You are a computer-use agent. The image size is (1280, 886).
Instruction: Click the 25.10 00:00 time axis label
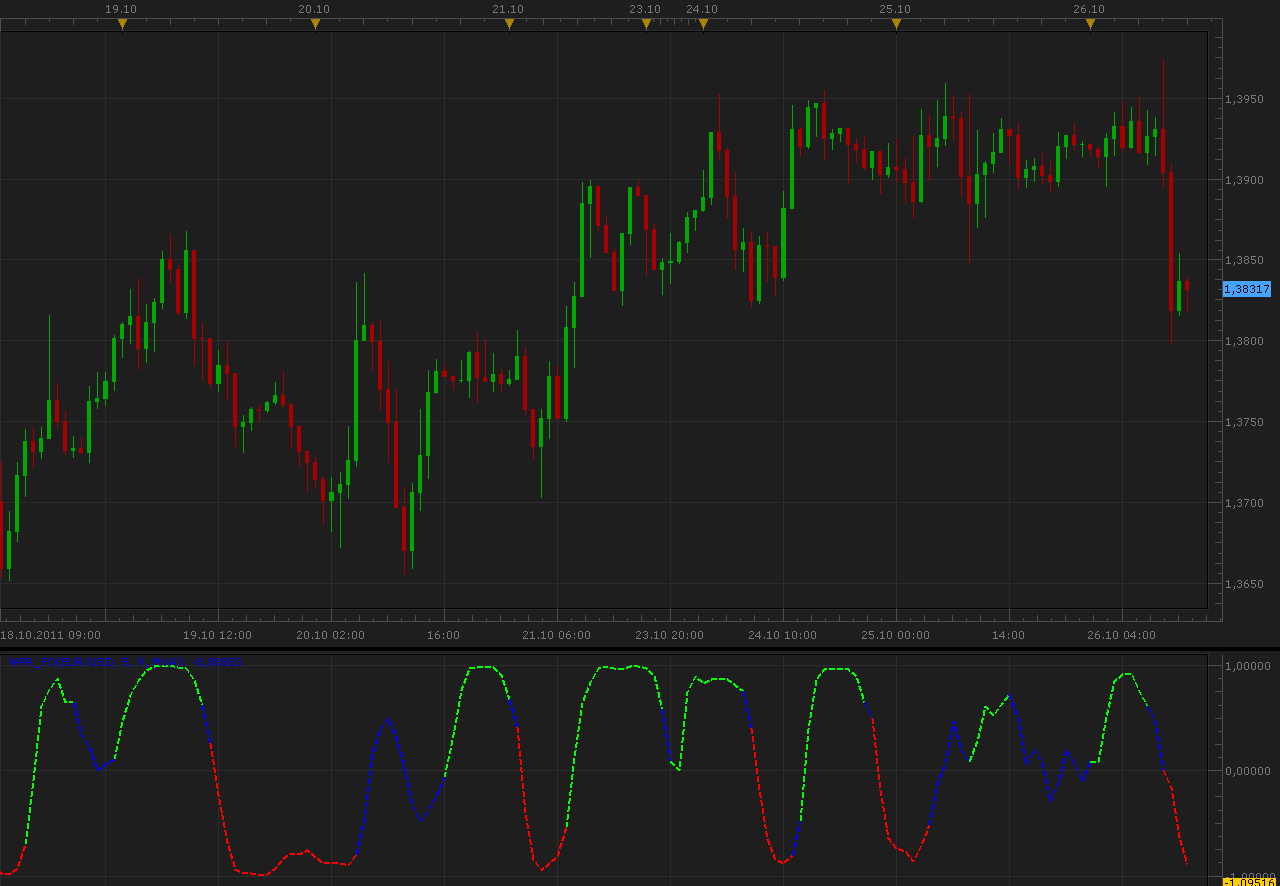pos(895,635)
